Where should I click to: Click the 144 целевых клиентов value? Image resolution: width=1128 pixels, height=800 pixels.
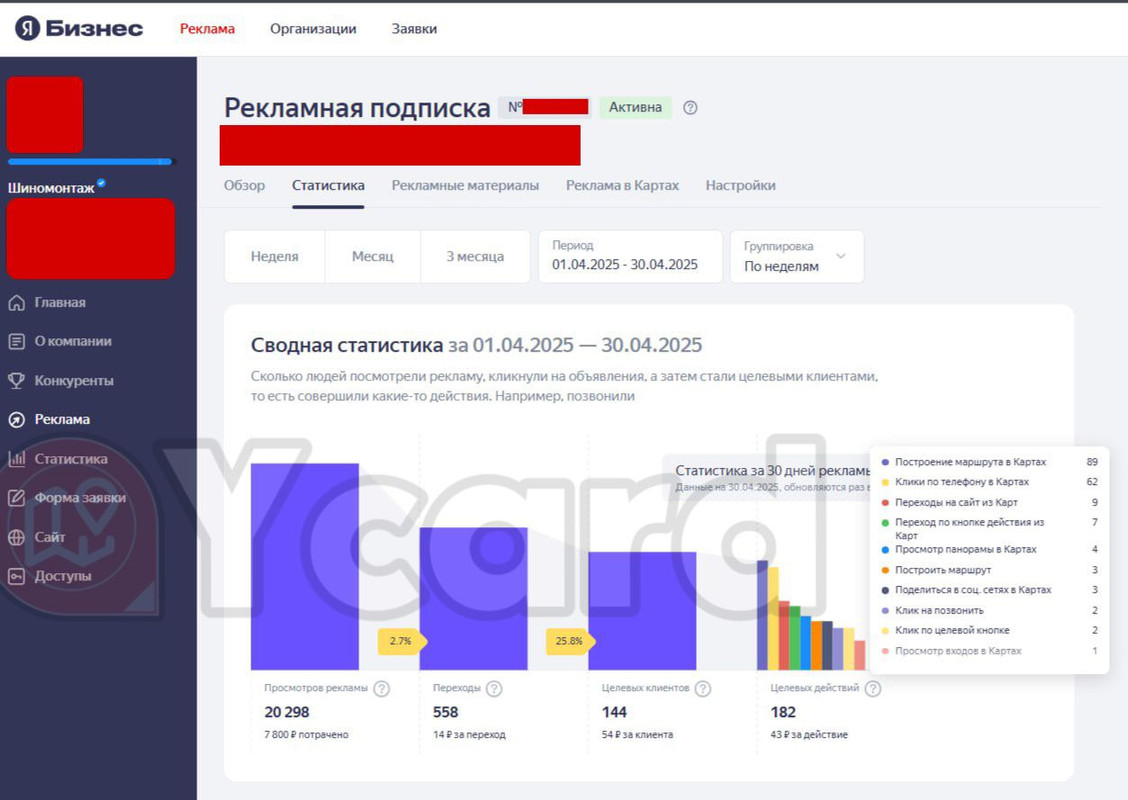[614, 712]
